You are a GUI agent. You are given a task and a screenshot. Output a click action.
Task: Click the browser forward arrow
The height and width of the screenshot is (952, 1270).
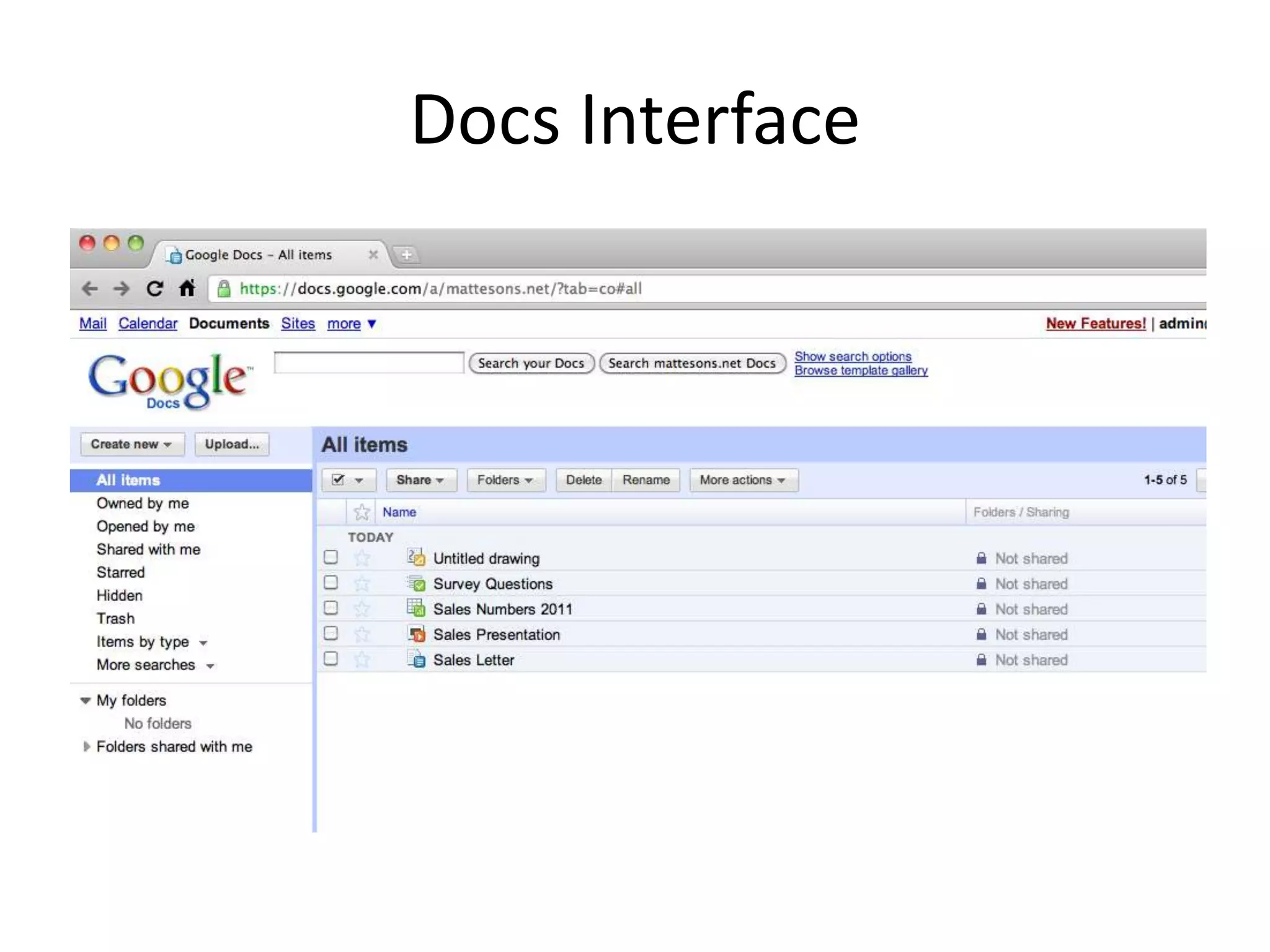coord(122,288)
